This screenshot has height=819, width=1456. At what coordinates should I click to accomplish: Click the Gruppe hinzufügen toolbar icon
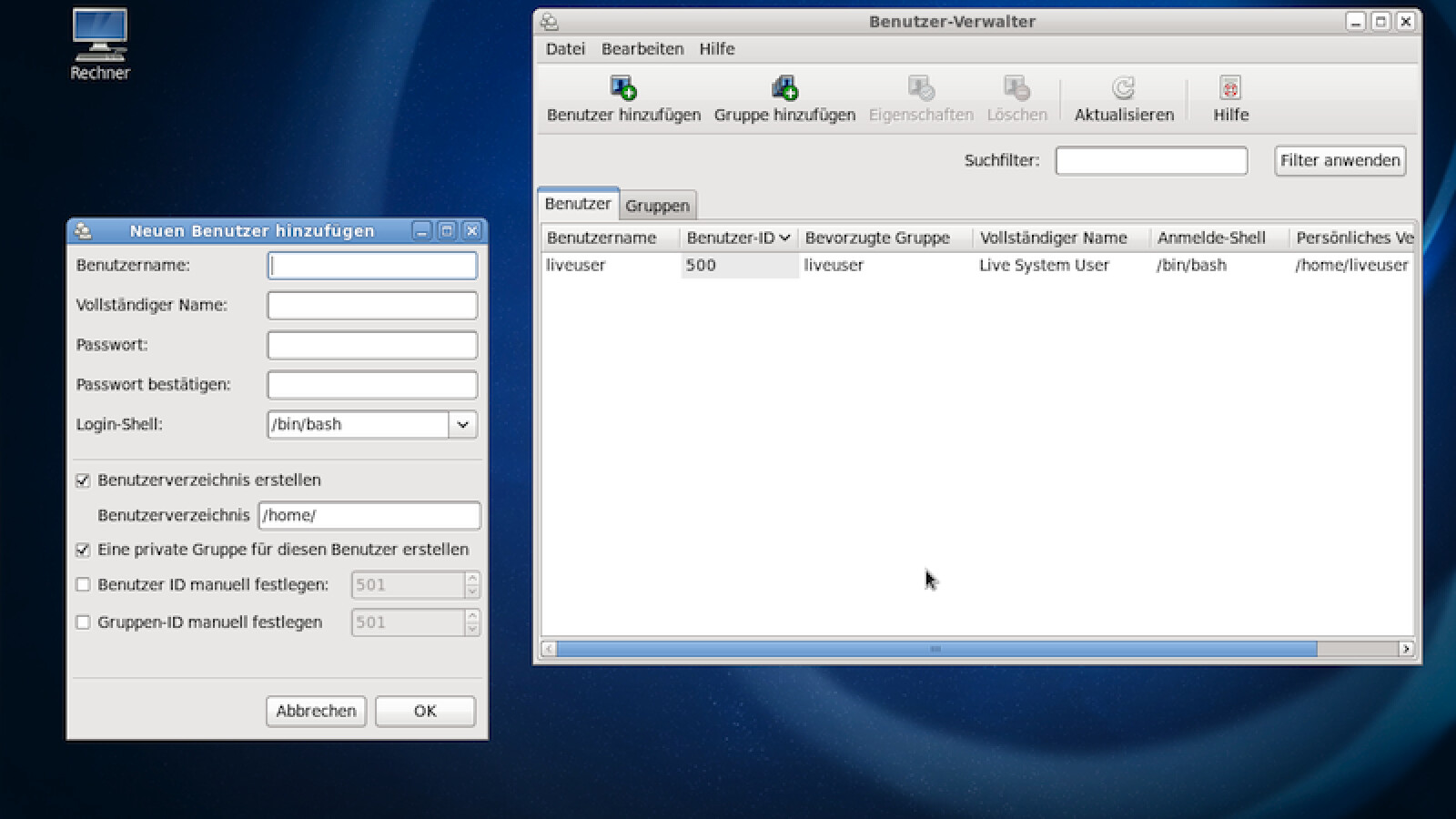click(784, 87)
